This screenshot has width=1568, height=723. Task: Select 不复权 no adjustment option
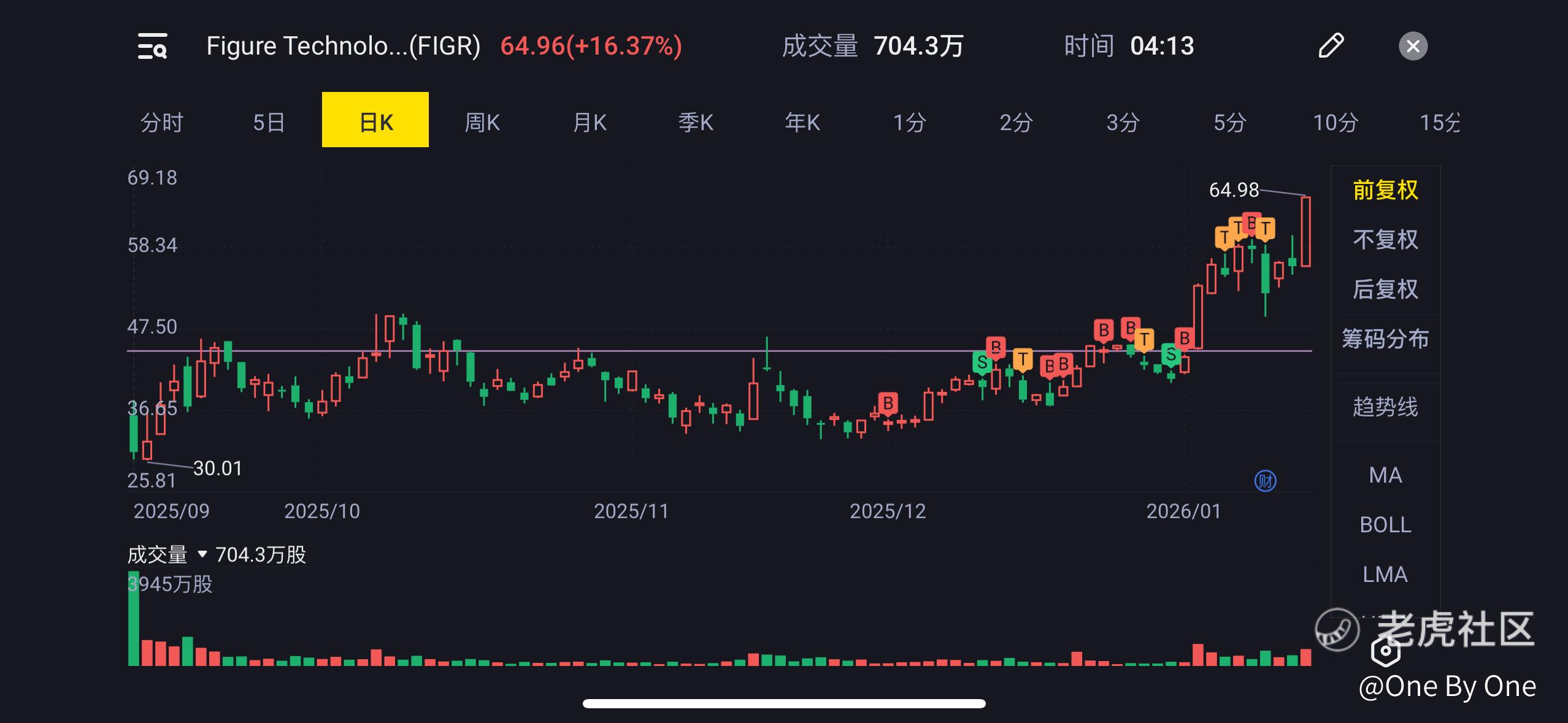(x=1385, y=240)
